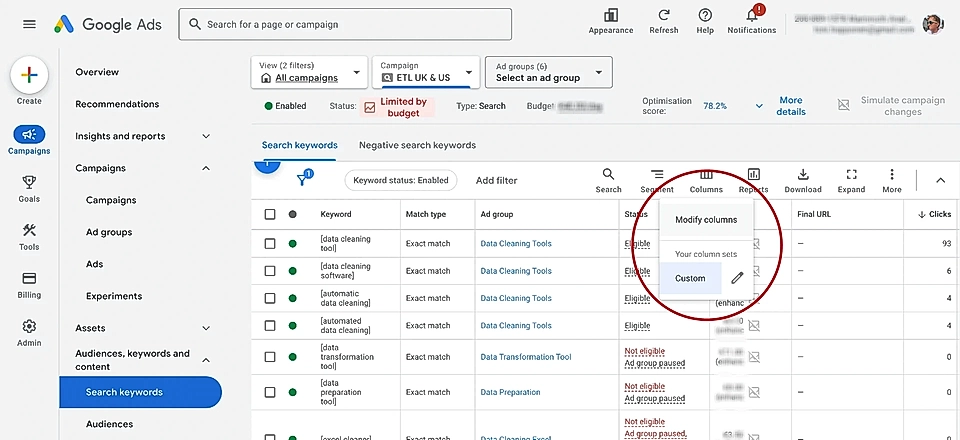This screenshot has height=440, width=960.
Task: Open Billing in the left rail
Action: [29, 285]
